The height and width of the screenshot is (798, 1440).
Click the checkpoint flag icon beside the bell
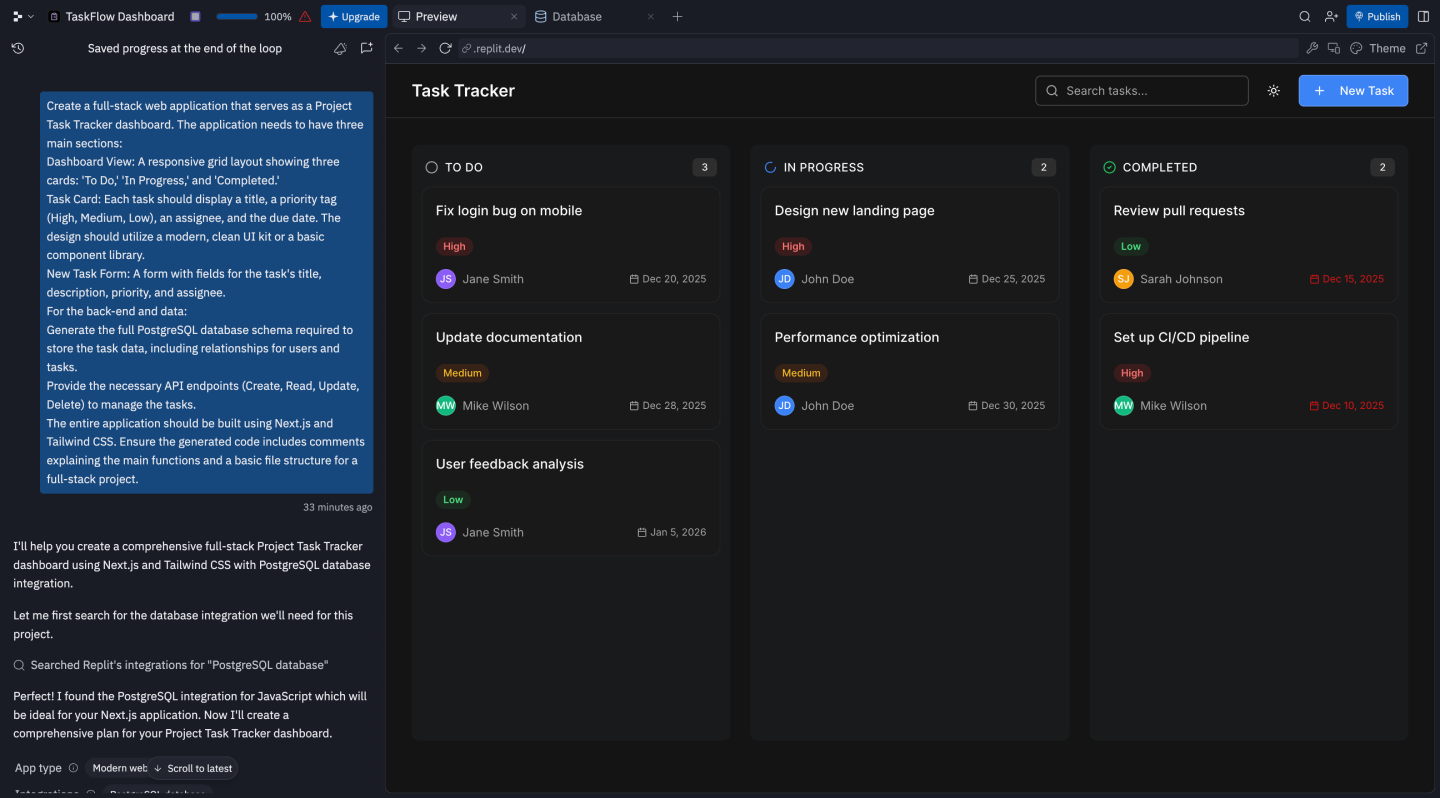pos(367,48)
